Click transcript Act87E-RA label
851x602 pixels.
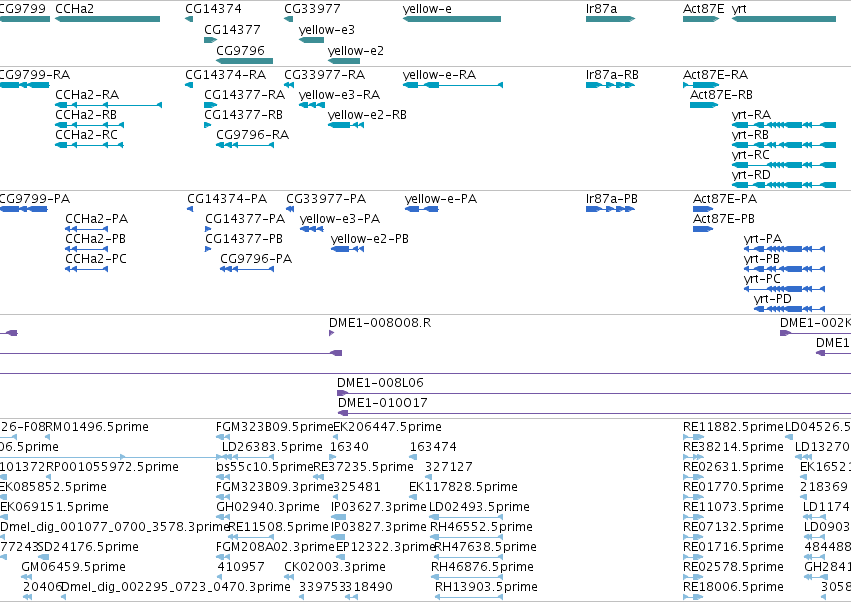[x=715, y=74]
